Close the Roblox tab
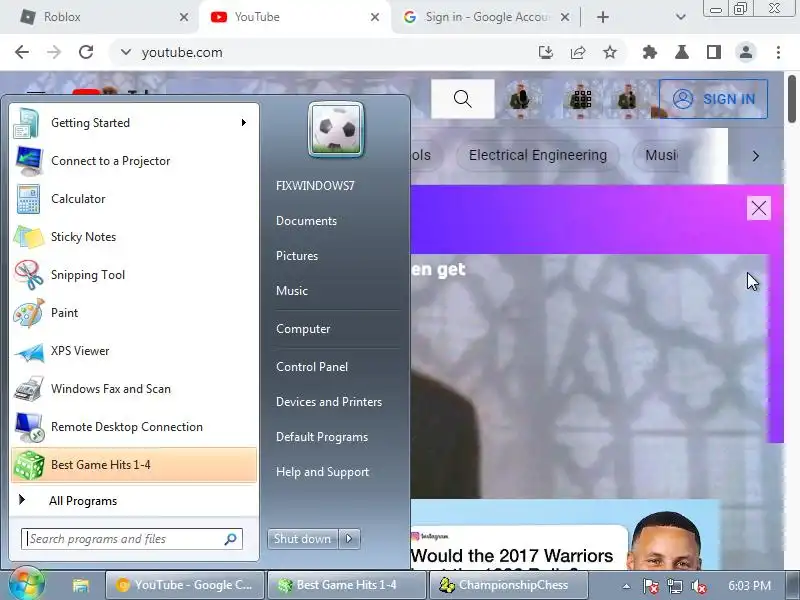 [x=184, y=17]
